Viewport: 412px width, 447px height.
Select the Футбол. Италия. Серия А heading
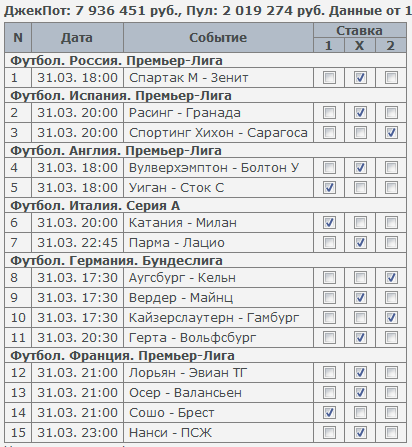coord(95,206)
